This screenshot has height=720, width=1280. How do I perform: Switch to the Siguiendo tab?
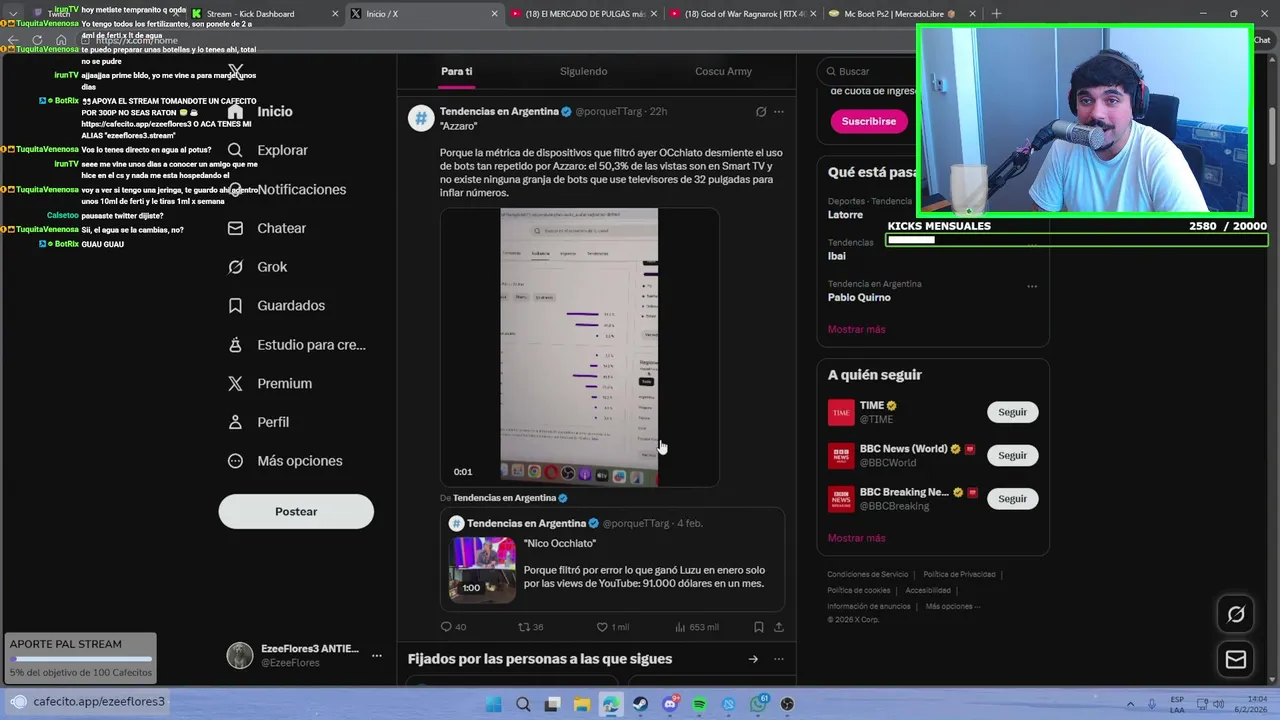point(583,72)
